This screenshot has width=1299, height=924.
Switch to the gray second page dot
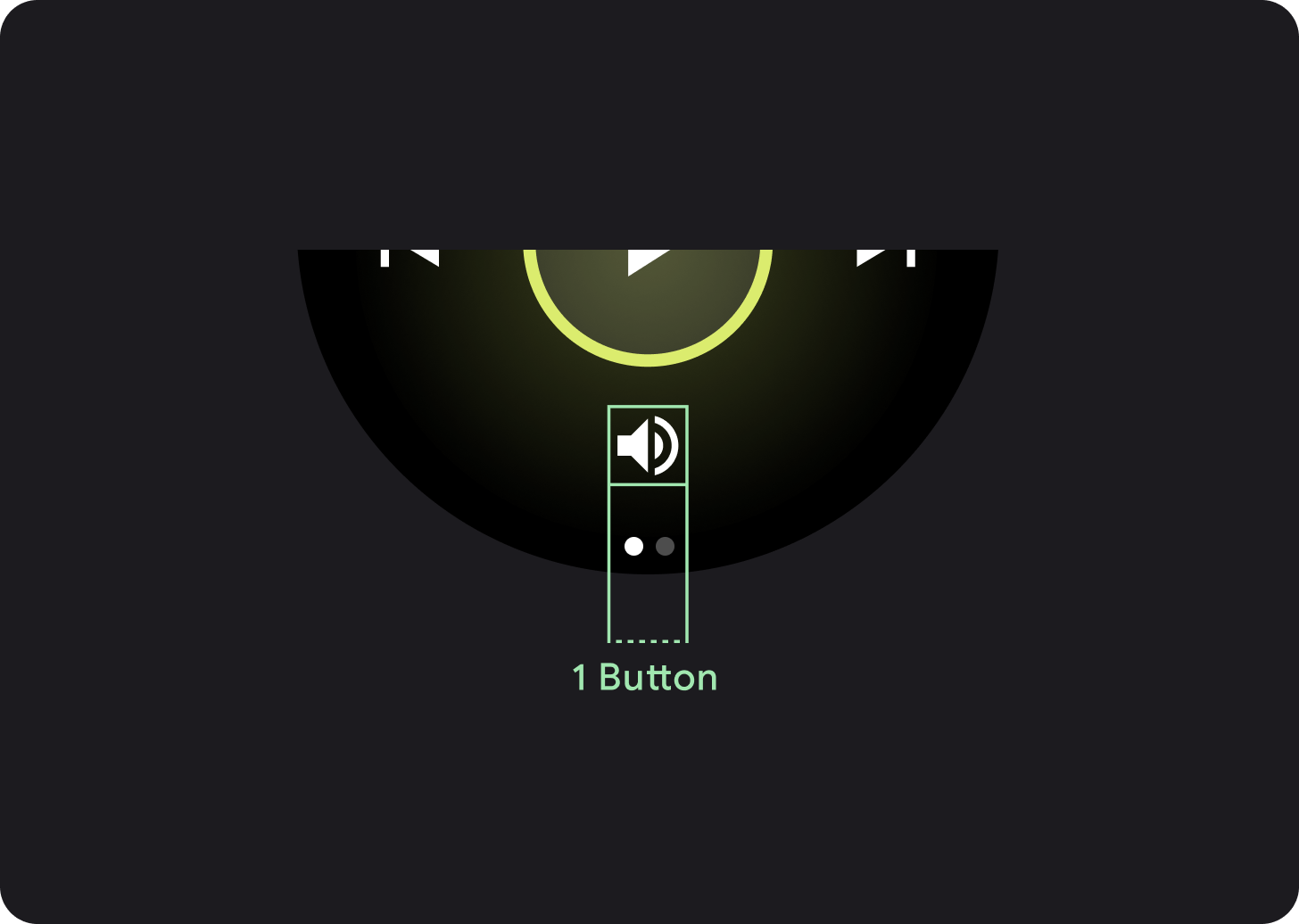pos(665,546)
